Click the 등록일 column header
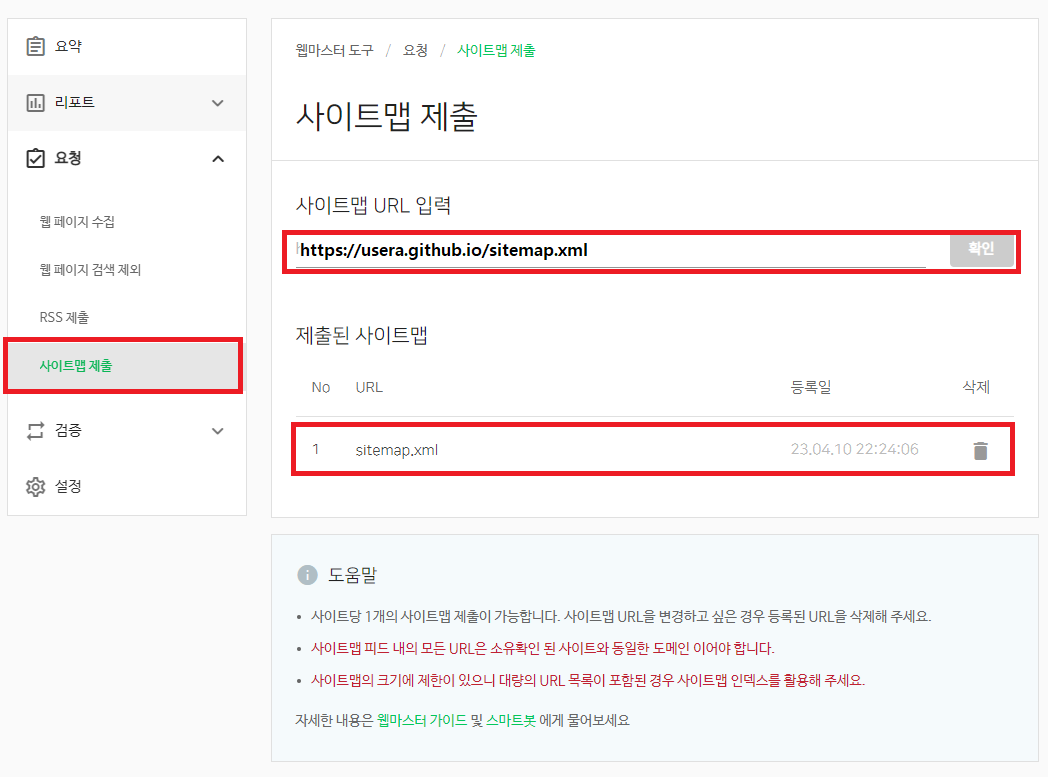The width and height of the screenshot is (1051, 777). point(811,387)
